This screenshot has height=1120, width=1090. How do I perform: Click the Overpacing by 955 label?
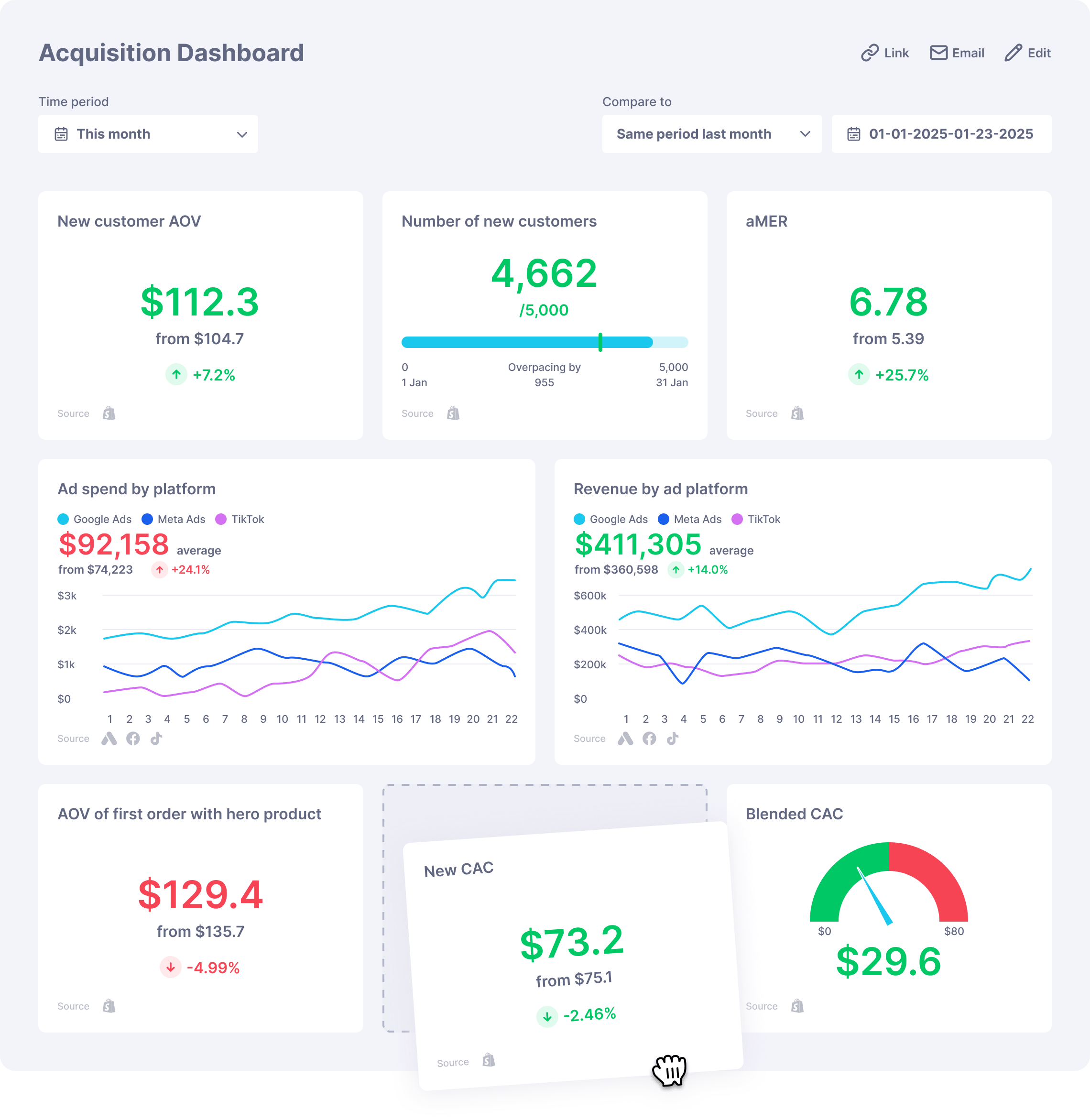tap(545, 375)
